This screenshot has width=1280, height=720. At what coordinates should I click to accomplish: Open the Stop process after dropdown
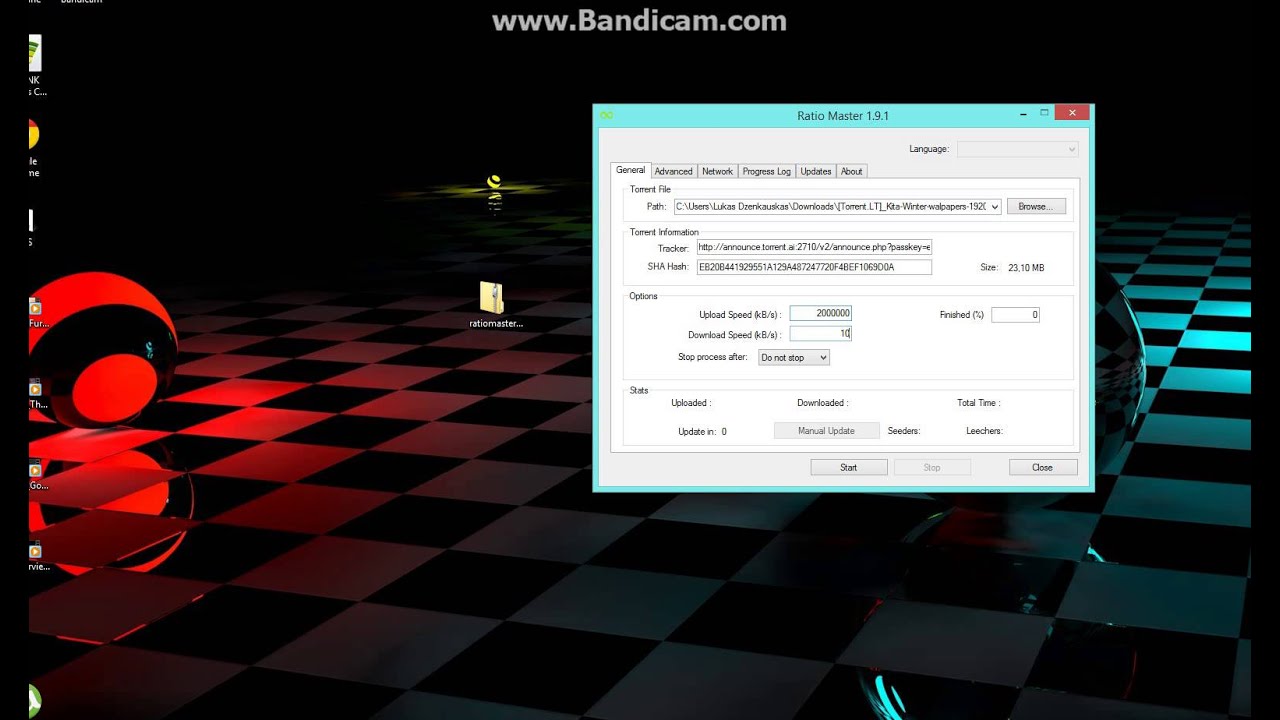[x=794, y=357]
